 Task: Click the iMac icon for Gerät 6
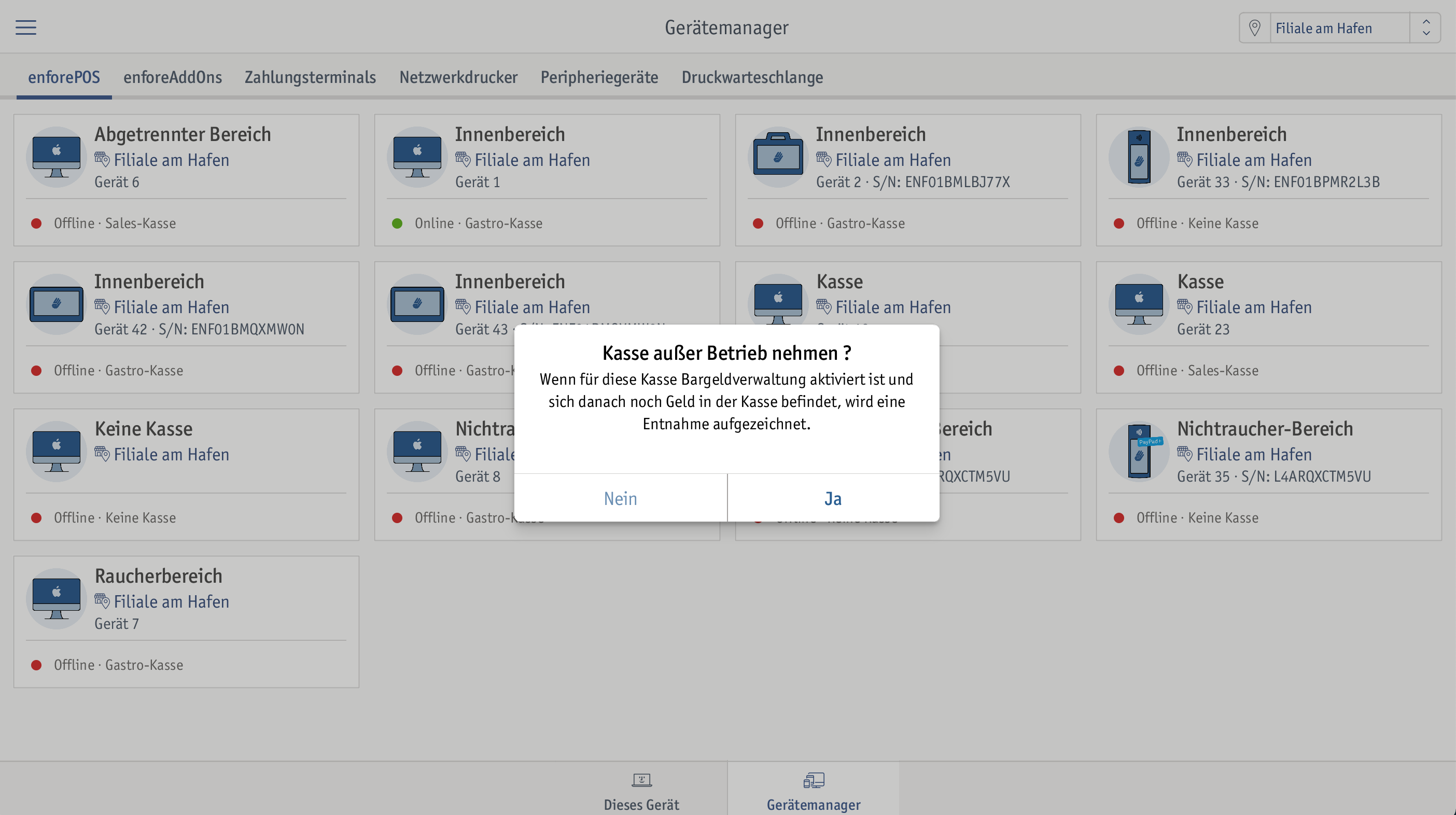56,157
